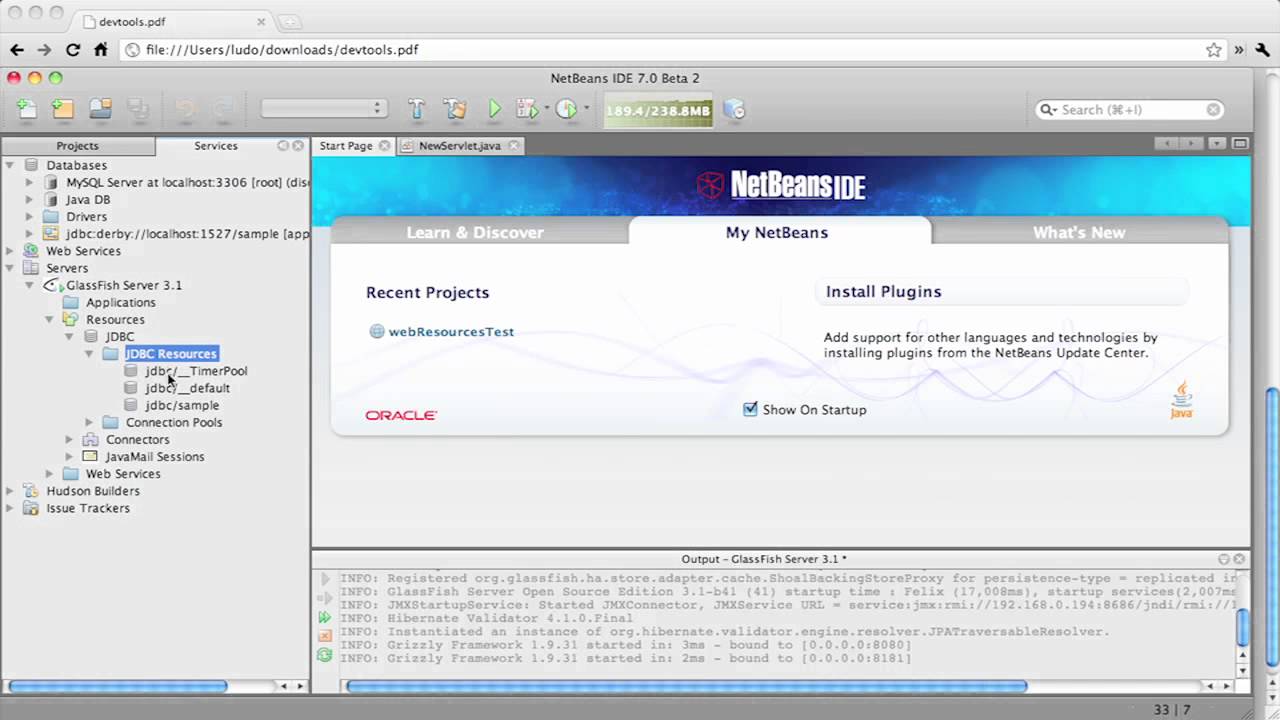Select the jdbc/sample resource

[182, 405]
